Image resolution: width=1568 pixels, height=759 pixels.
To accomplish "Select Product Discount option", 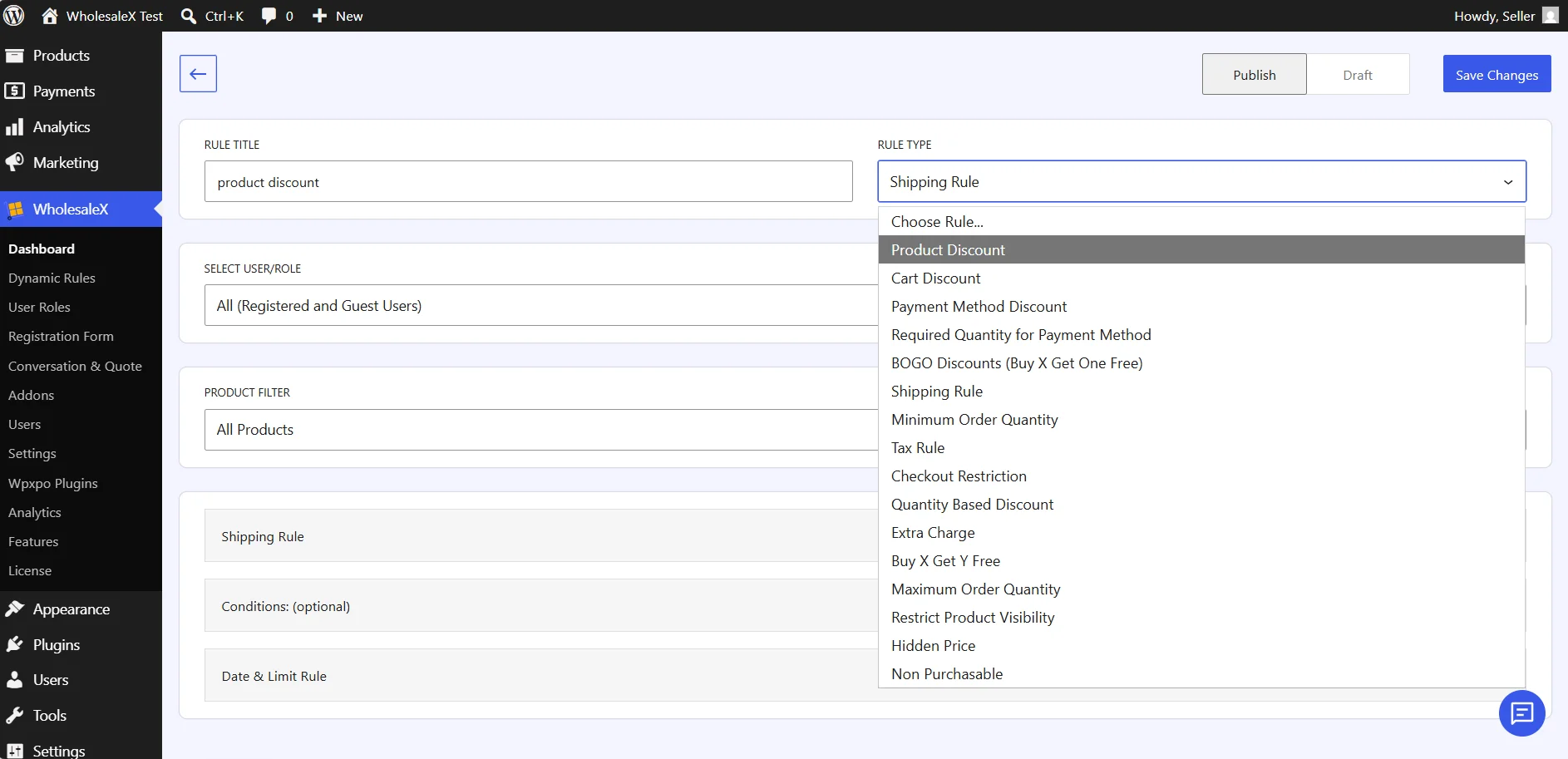I will coord(1201,250).
